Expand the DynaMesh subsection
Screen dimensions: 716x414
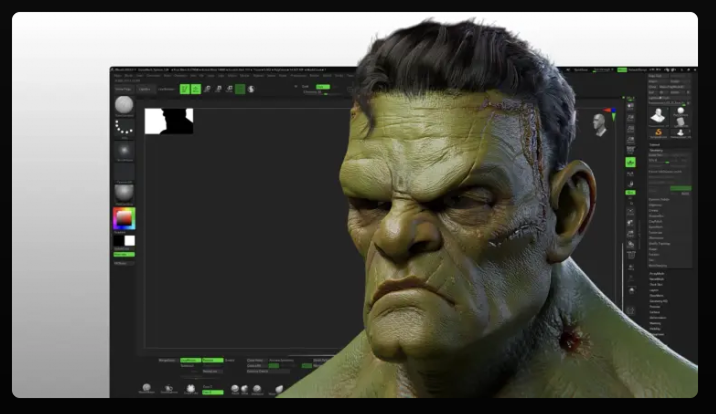656,227
